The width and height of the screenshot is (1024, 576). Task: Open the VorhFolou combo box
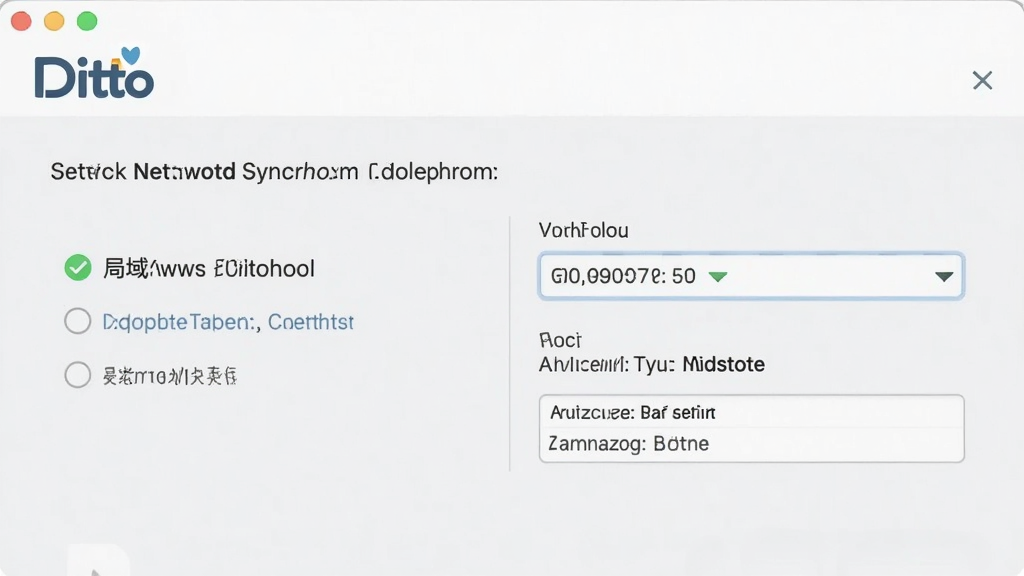[751, 276]
